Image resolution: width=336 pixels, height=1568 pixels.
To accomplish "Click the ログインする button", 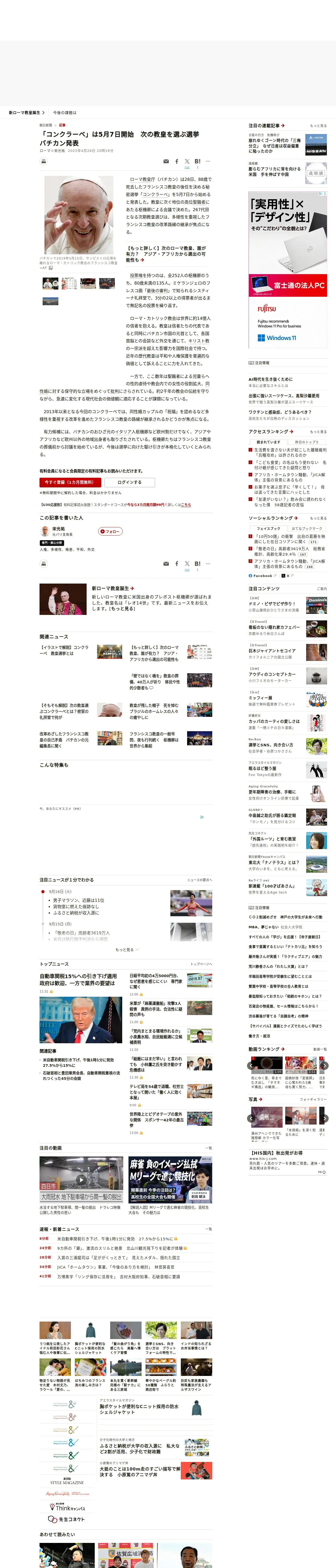I will pos(129,482).
